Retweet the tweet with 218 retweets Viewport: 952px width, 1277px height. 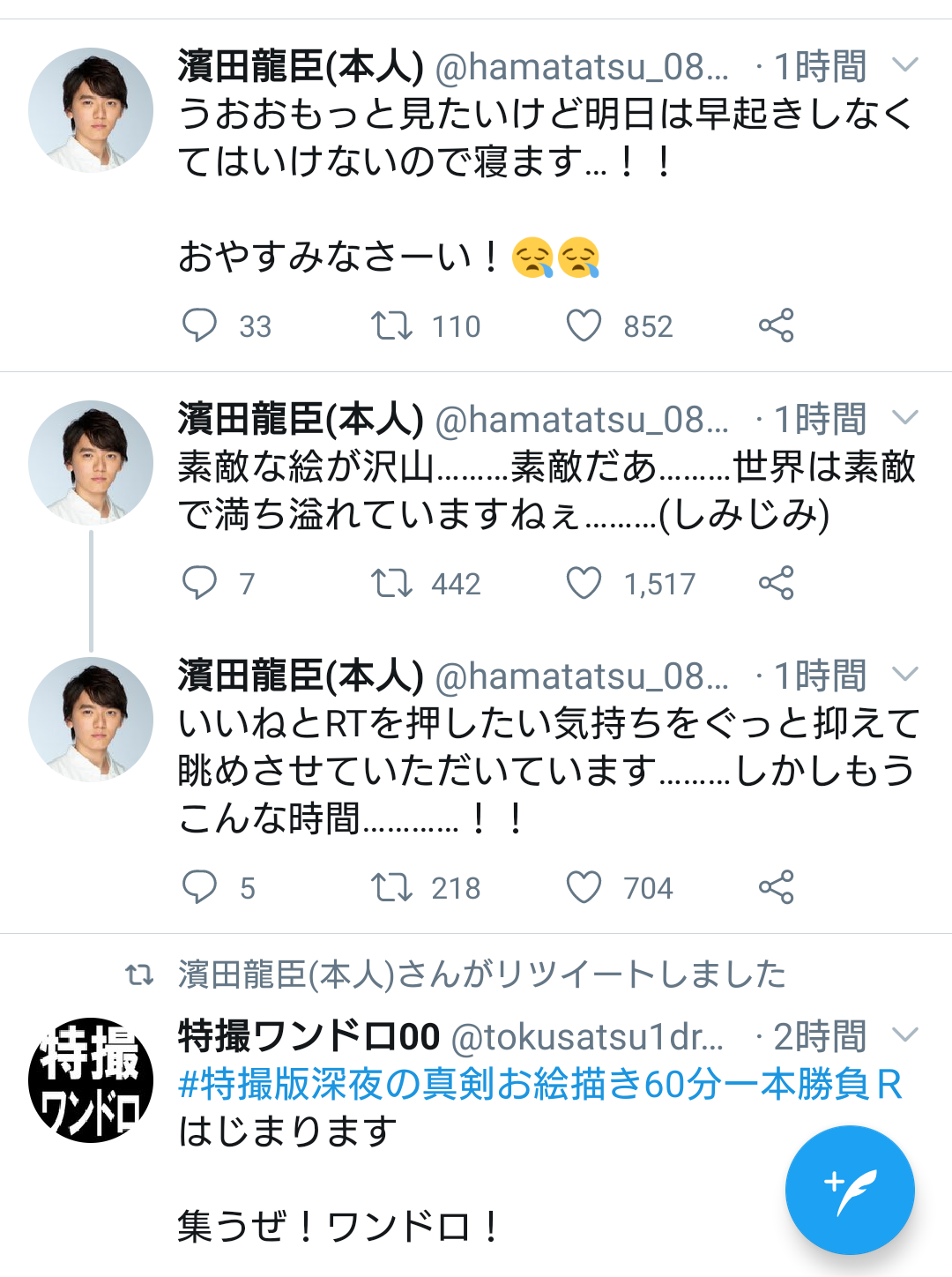pos(391,887)
